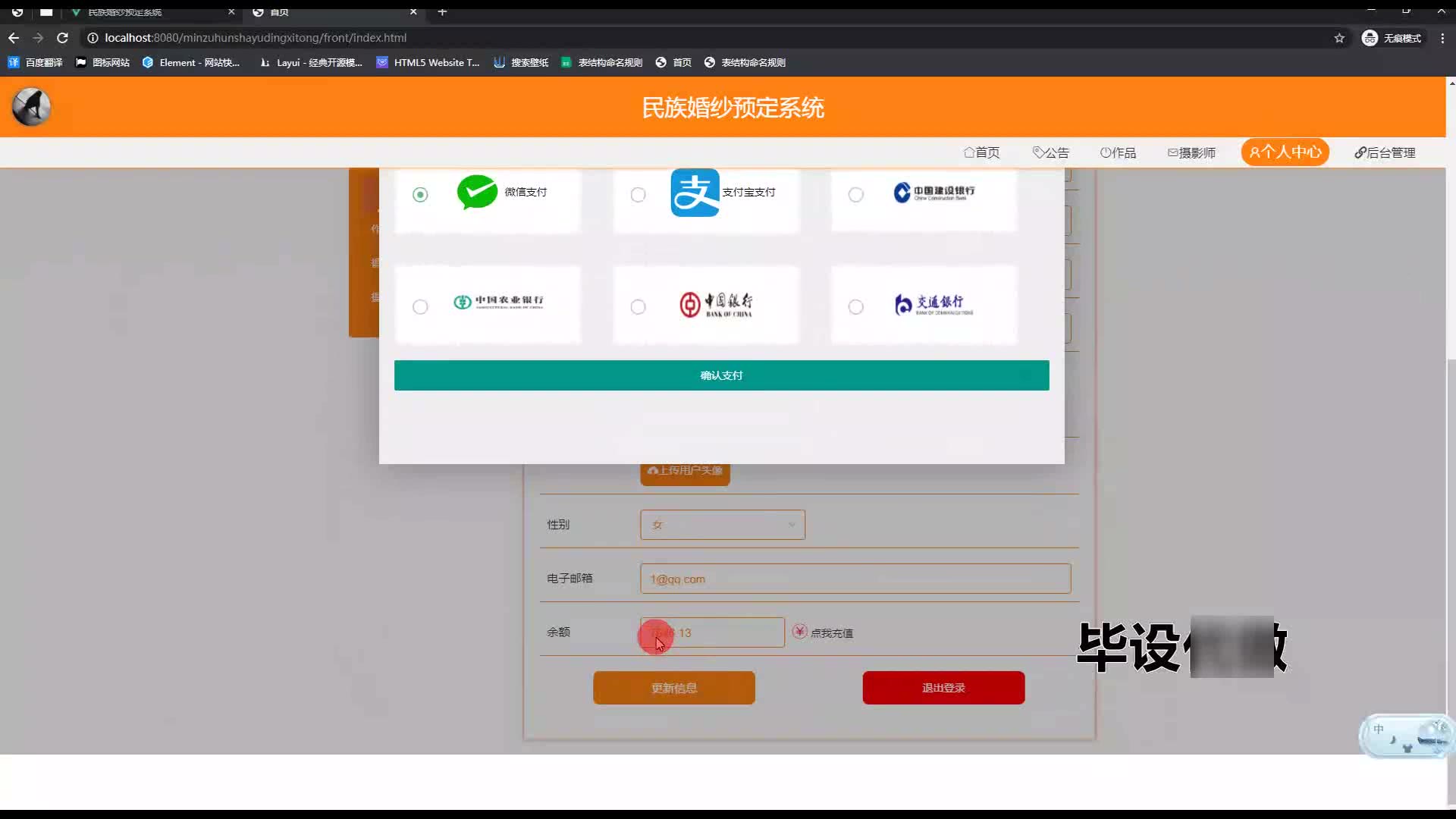Select the WeChat Pay radio button
1456x819 pixels.
[x=420, y=195]
